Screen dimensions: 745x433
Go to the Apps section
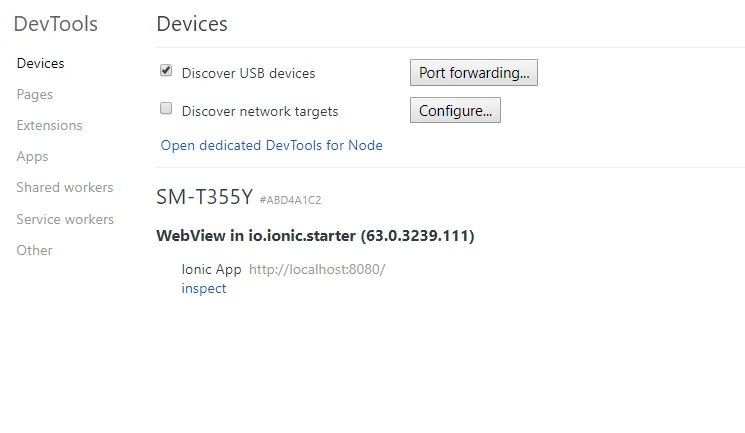coord(32,156)
